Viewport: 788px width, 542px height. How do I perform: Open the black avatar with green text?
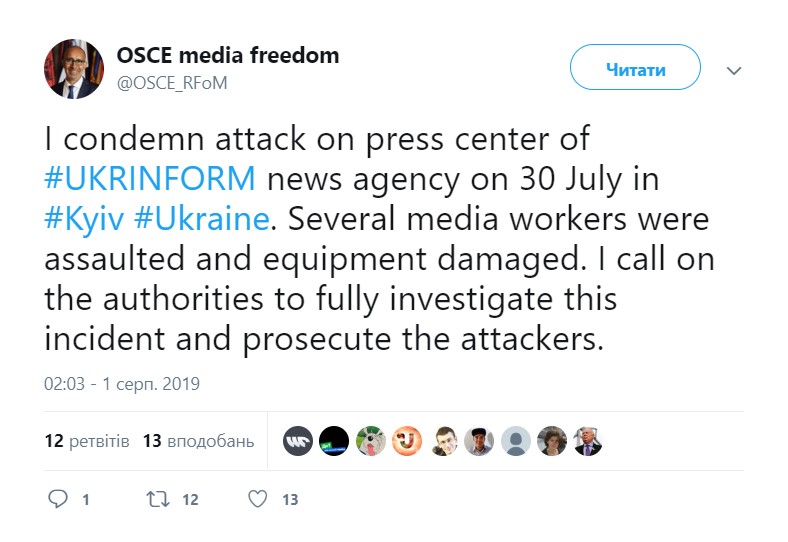click(x=334, y=441)
